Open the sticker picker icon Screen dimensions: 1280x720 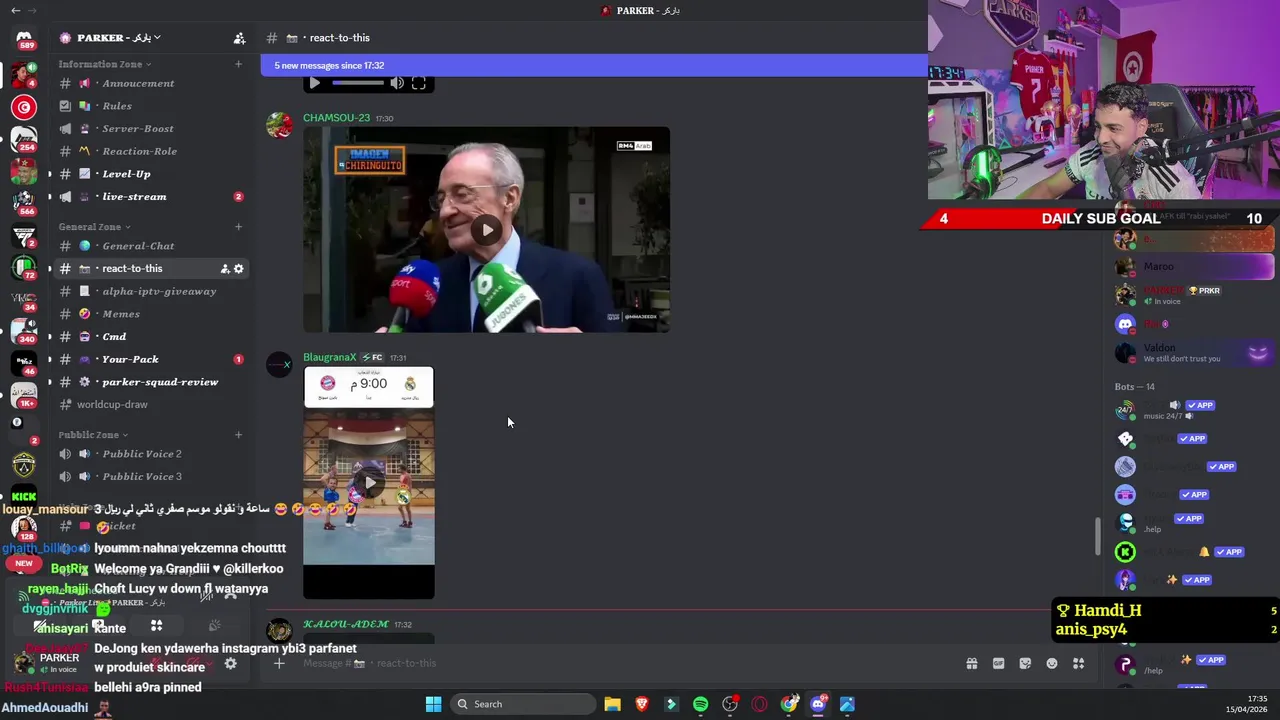(x=1025, y=663)
